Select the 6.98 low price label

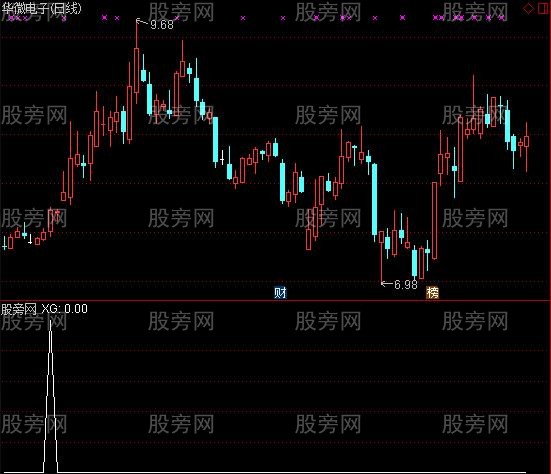(406, 285)
